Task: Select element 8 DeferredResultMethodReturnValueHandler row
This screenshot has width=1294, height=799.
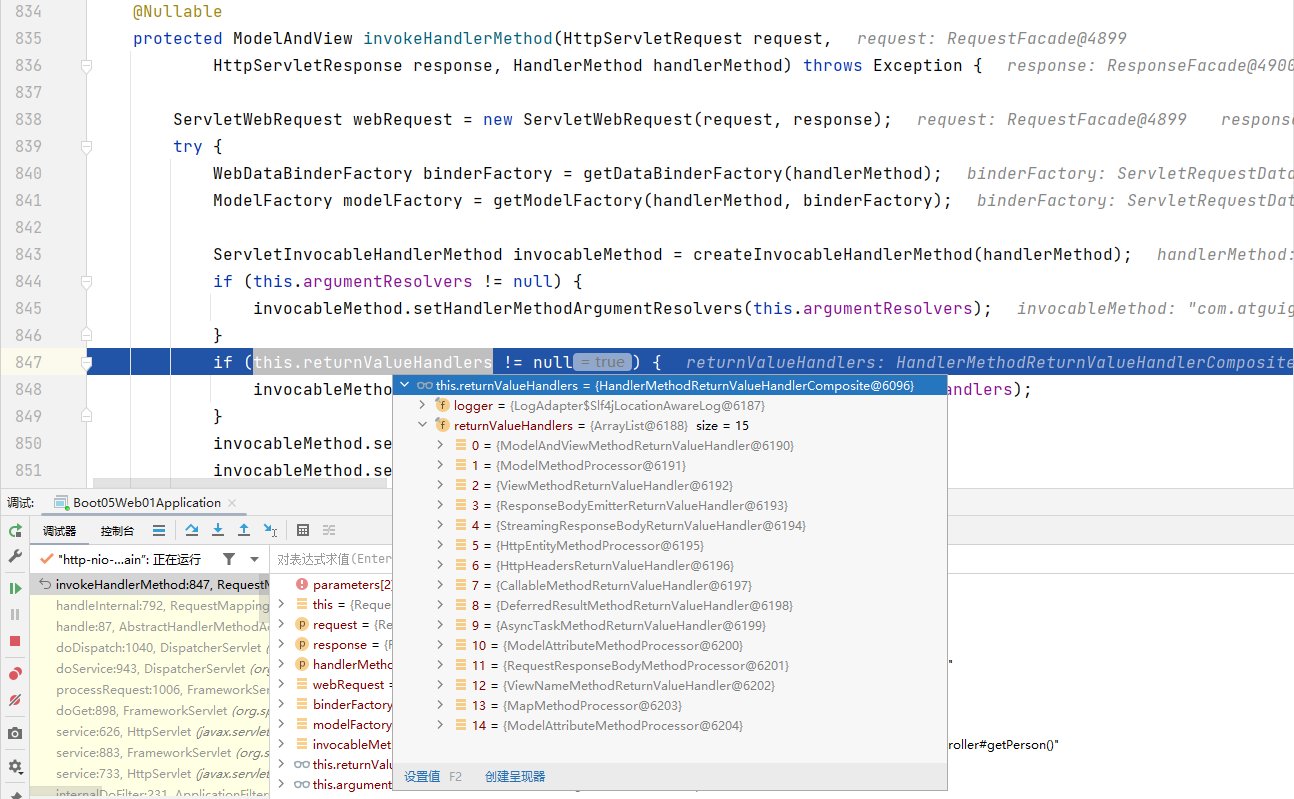Action: click(670, 605)
